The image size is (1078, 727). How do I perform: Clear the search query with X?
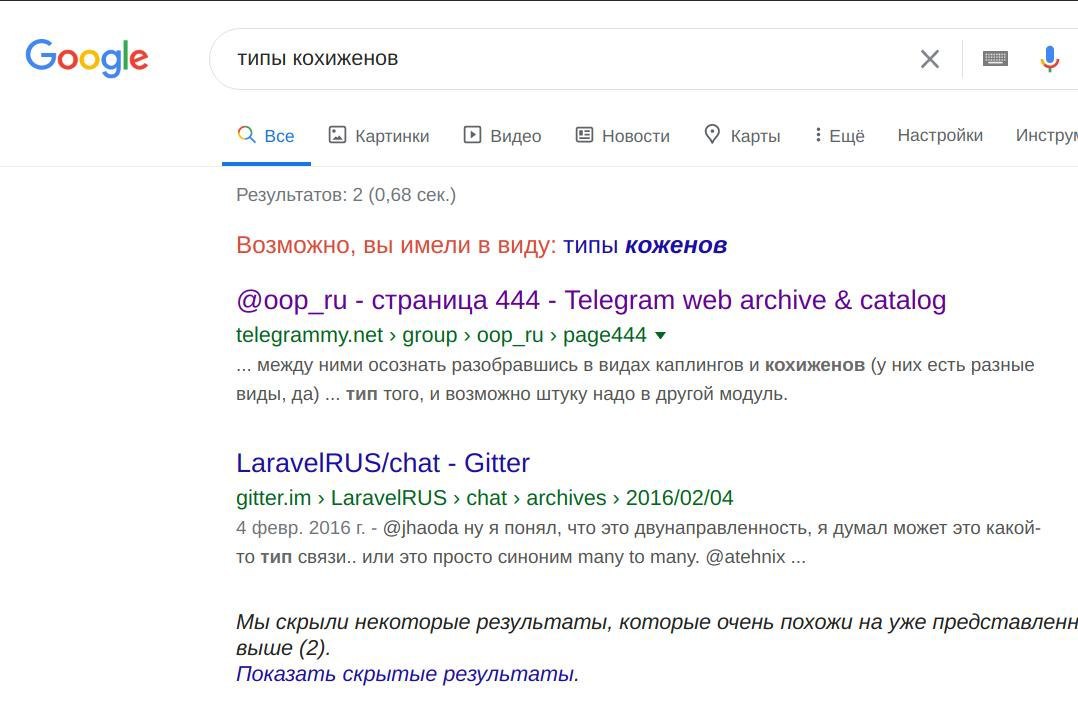pos(930,59)
